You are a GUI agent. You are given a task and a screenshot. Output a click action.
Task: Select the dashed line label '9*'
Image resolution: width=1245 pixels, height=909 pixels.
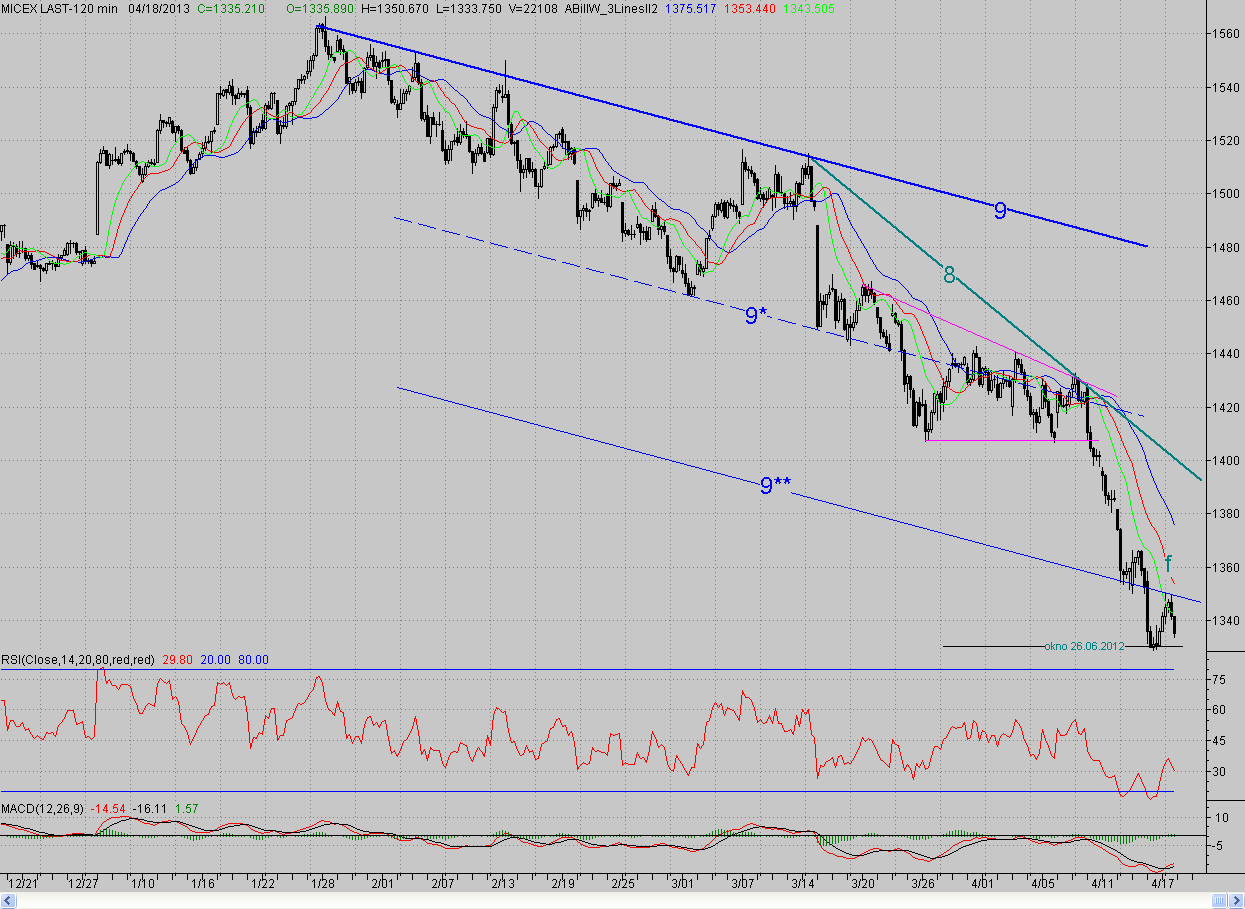coord(756,316)
